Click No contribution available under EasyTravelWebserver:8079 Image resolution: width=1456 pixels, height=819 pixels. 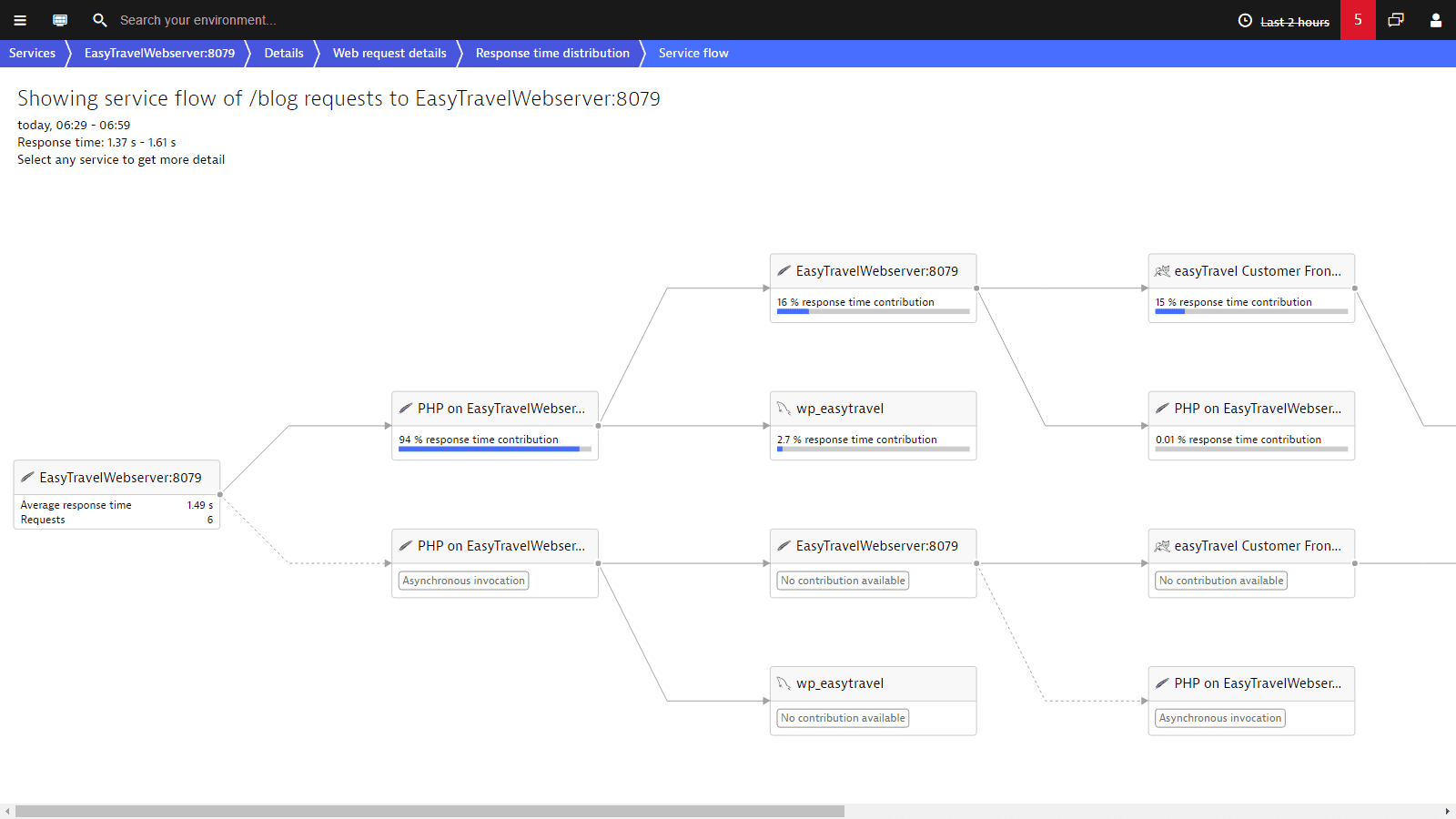pos(844,581)
